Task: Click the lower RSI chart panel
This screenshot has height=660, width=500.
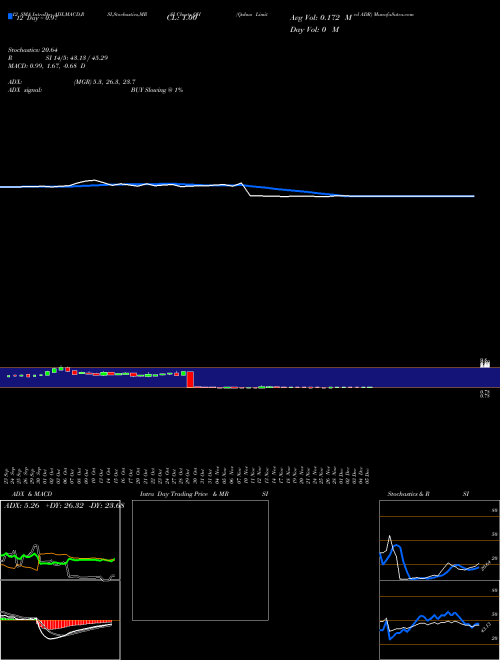Action: (x=439, y=620)
